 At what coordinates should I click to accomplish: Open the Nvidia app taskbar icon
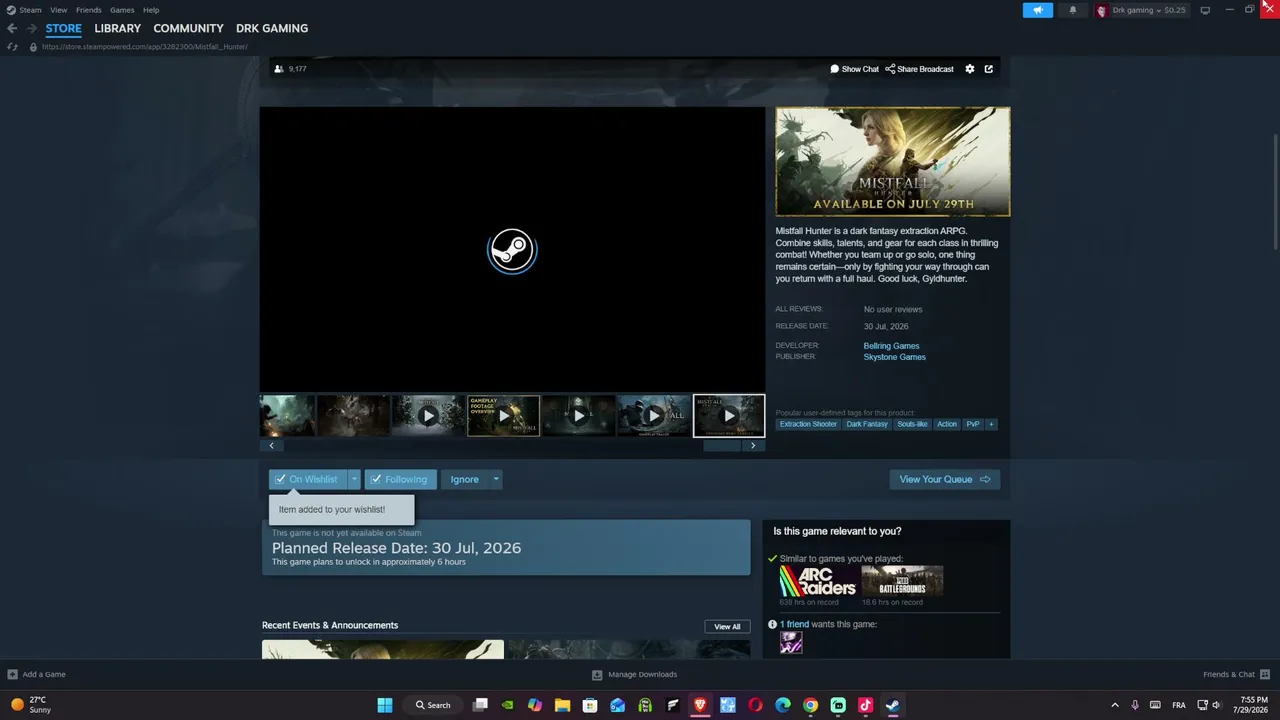pos(507,705)
